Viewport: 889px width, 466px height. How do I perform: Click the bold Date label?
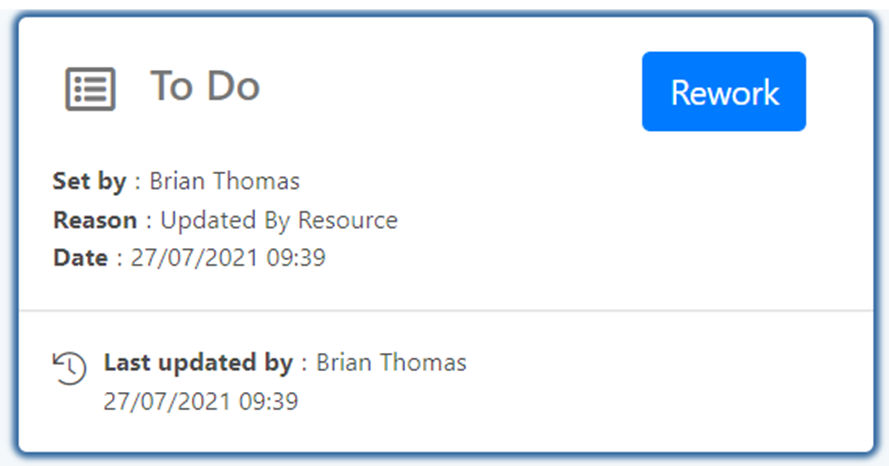[x=80, y=258]
